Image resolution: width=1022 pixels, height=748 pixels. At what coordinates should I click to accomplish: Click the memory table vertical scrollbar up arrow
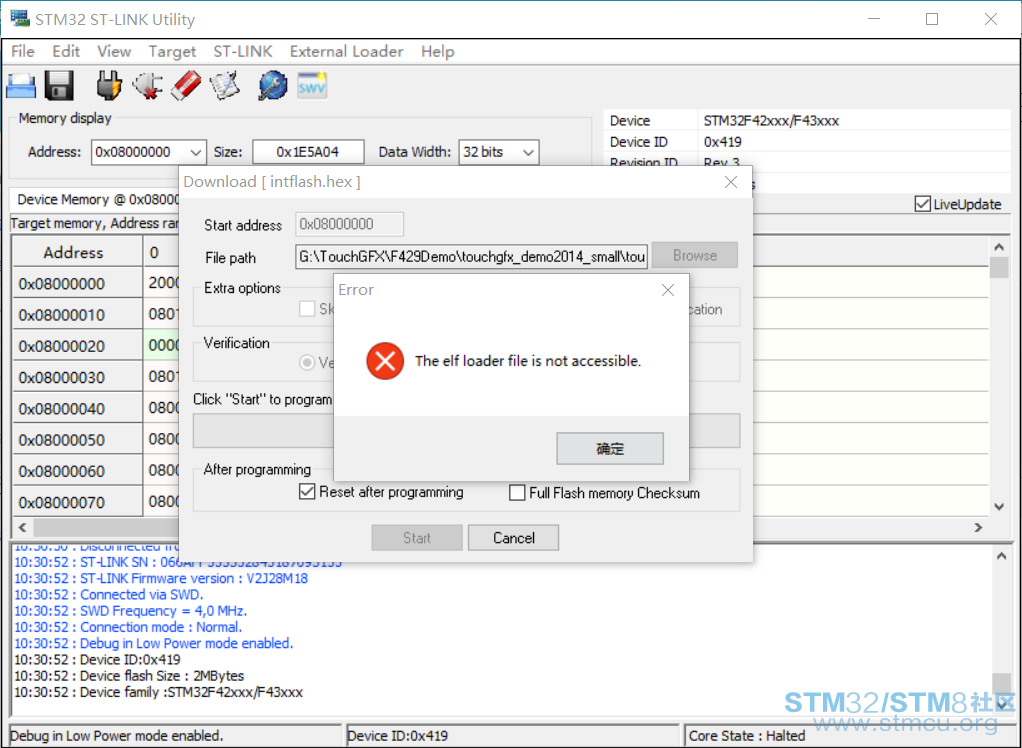click(x=999, y=247)
